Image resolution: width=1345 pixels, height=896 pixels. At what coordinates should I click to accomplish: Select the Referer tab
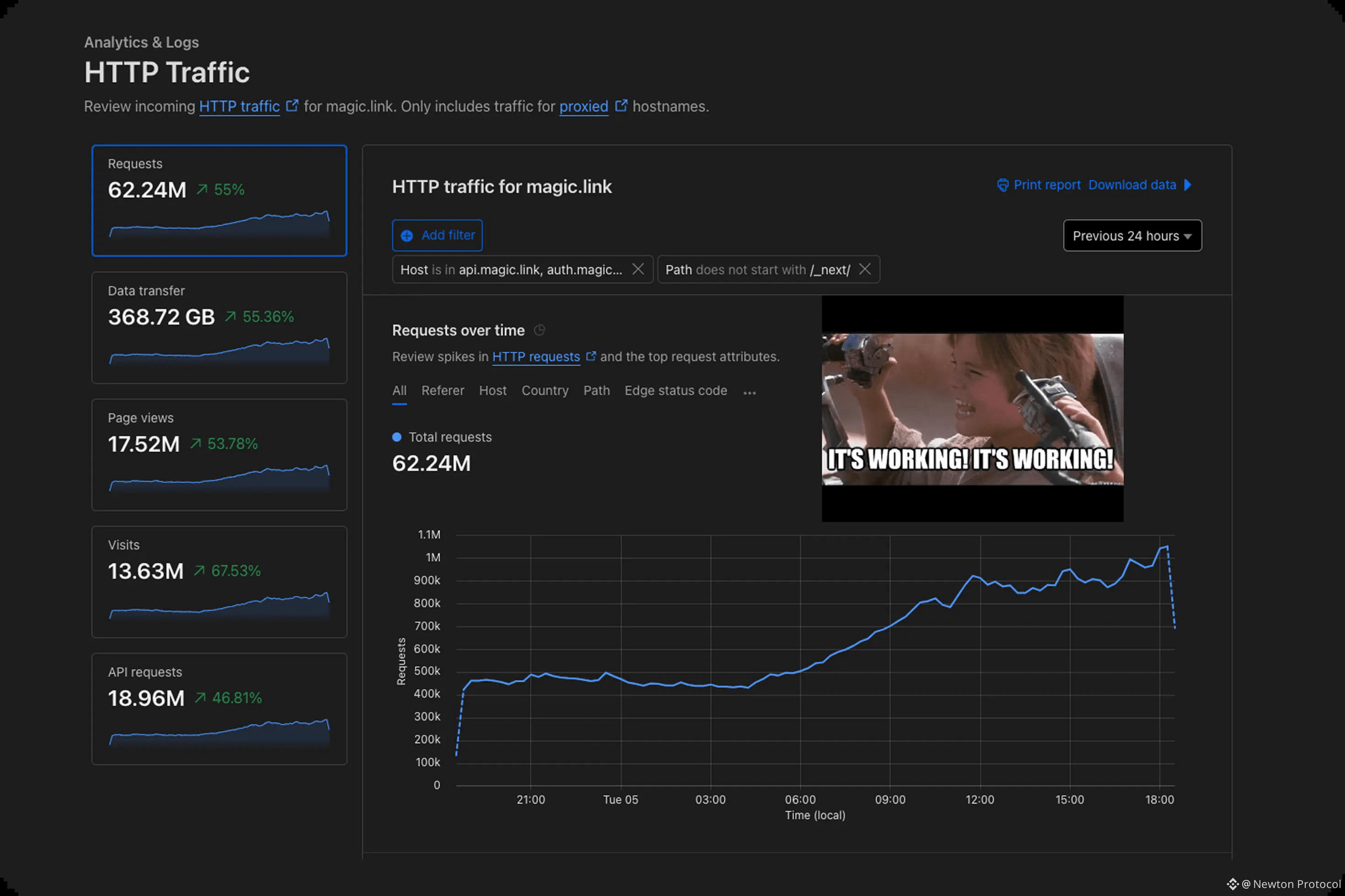pyautogui.click(x=442, y=391)
